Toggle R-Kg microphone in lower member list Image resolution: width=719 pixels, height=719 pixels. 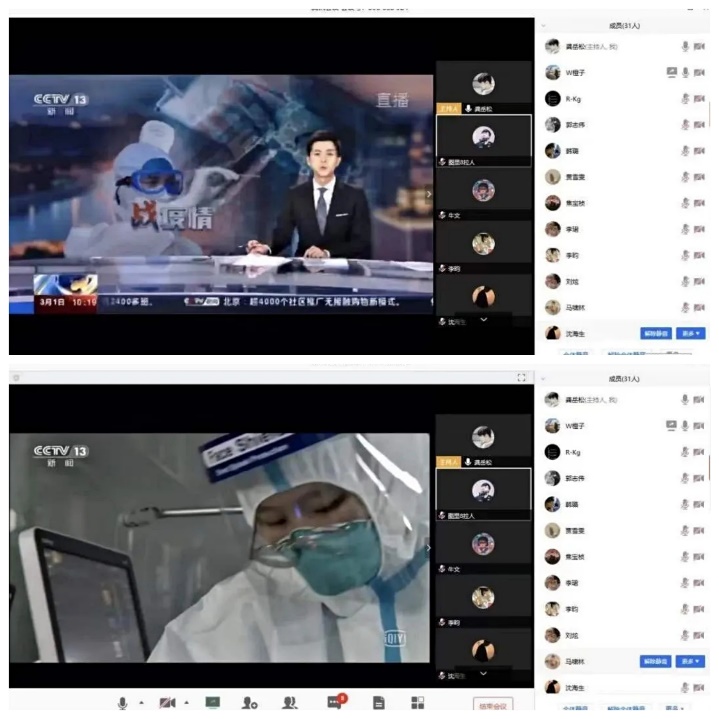[x=685, y=452]
